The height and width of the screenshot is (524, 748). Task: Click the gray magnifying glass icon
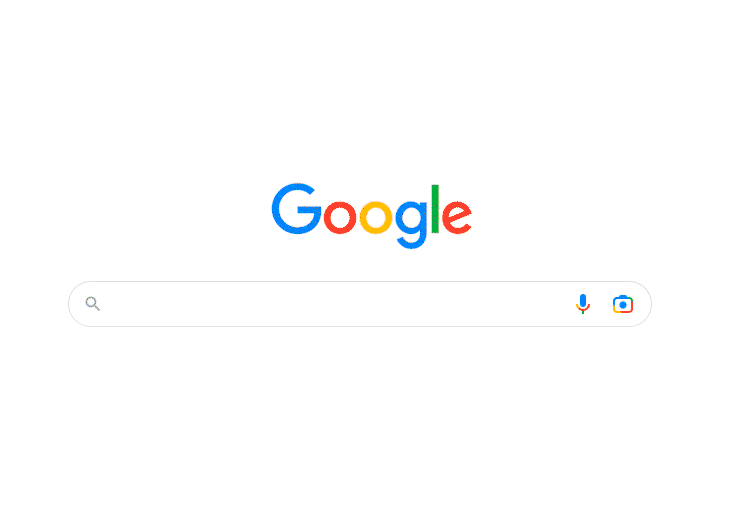click(93, 304)
